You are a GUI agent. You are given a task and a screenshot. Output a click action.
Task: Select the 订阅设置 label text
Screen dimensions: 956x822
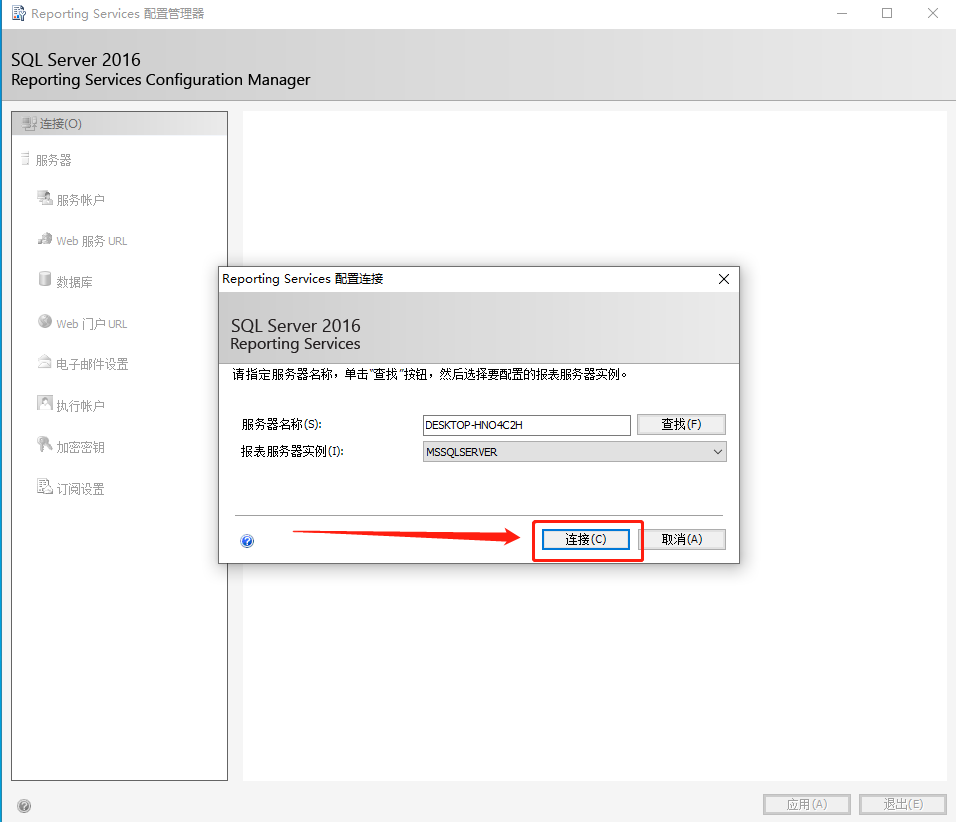click(80, 489)
